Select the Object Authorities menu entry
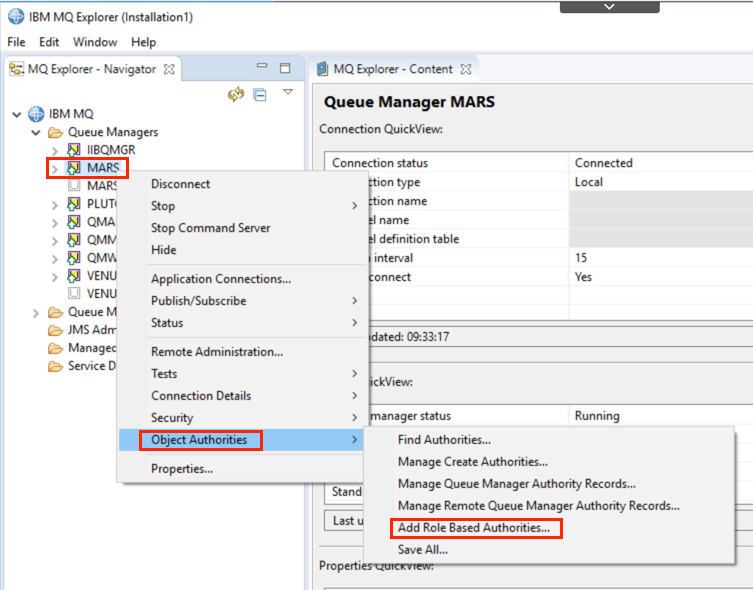The image size is (753, 590). tap(243, 440)
